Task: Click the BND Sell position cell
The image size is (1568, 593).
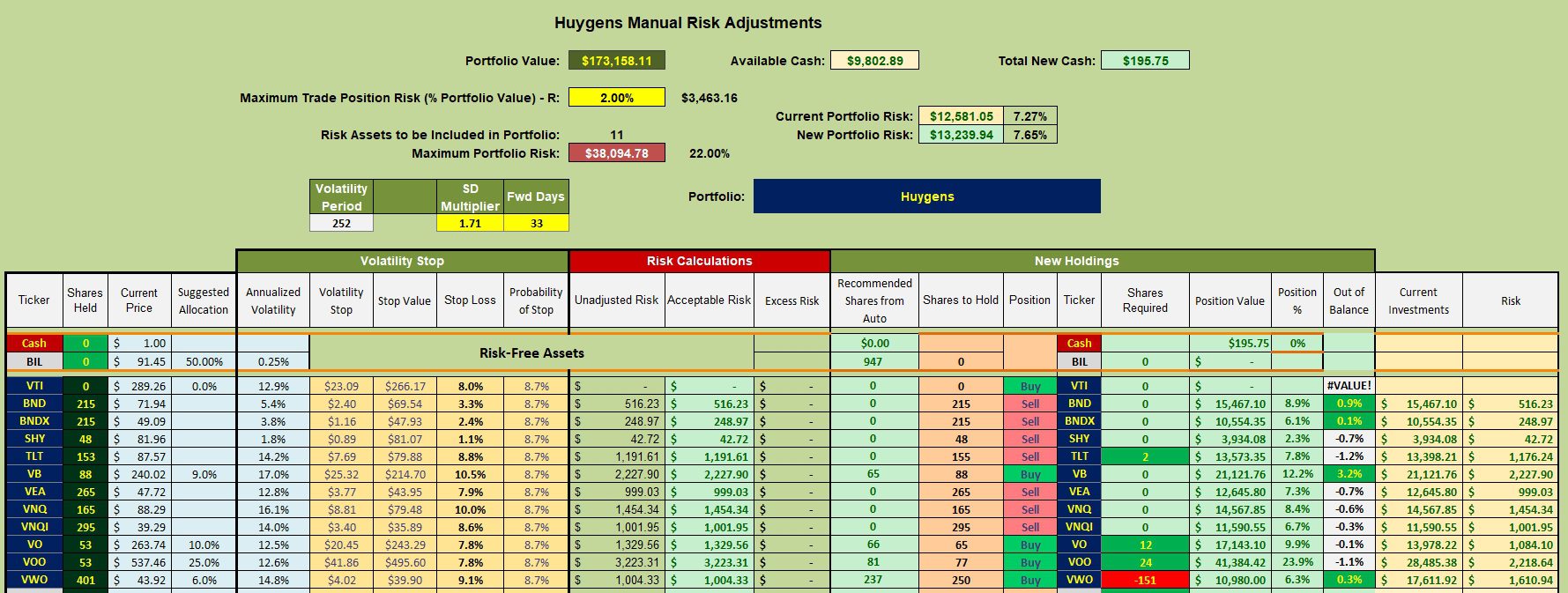Action: 1029,404
